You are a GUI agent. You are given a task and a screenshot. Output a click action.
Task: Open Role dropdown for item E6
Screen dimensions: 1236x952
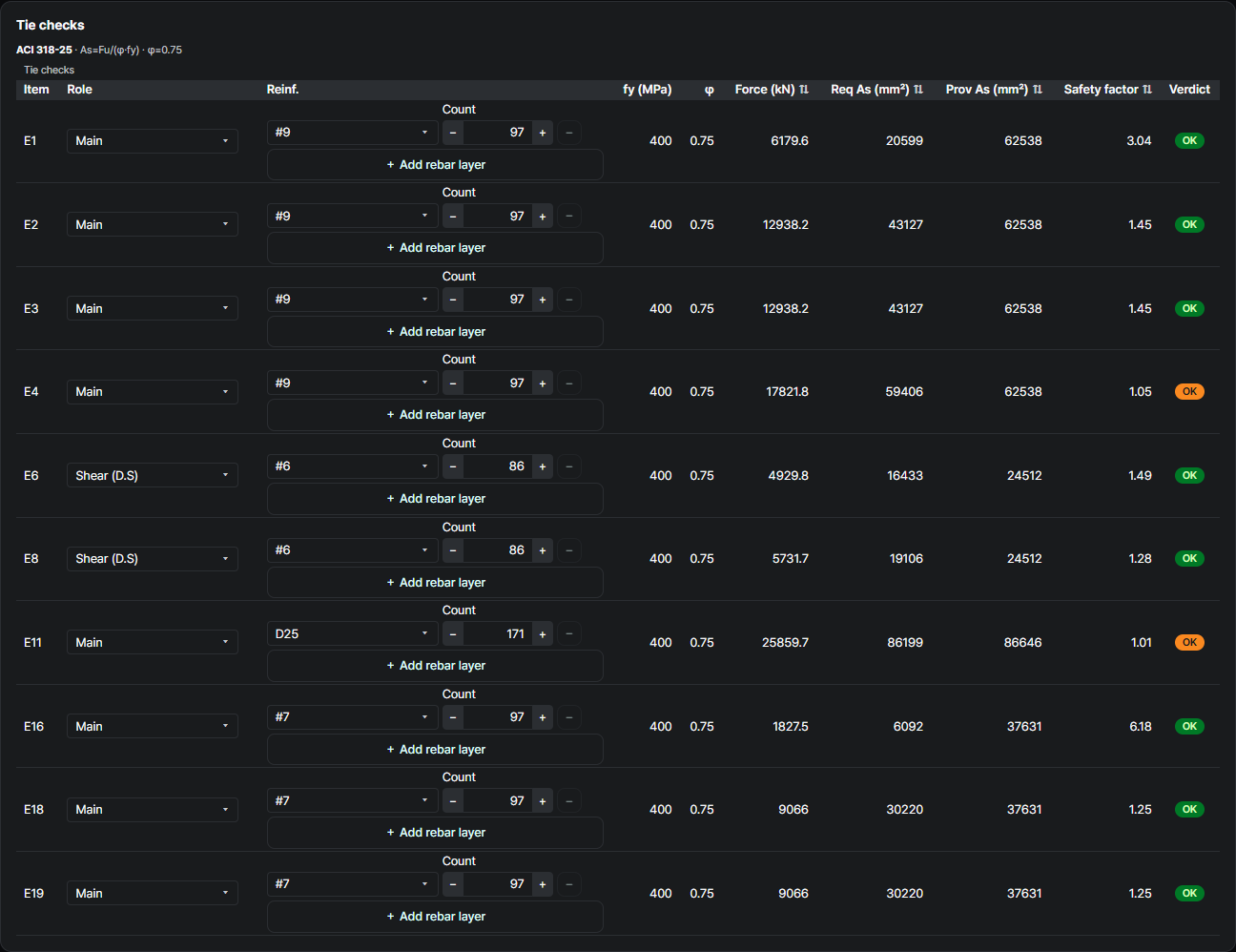point(153,476)
